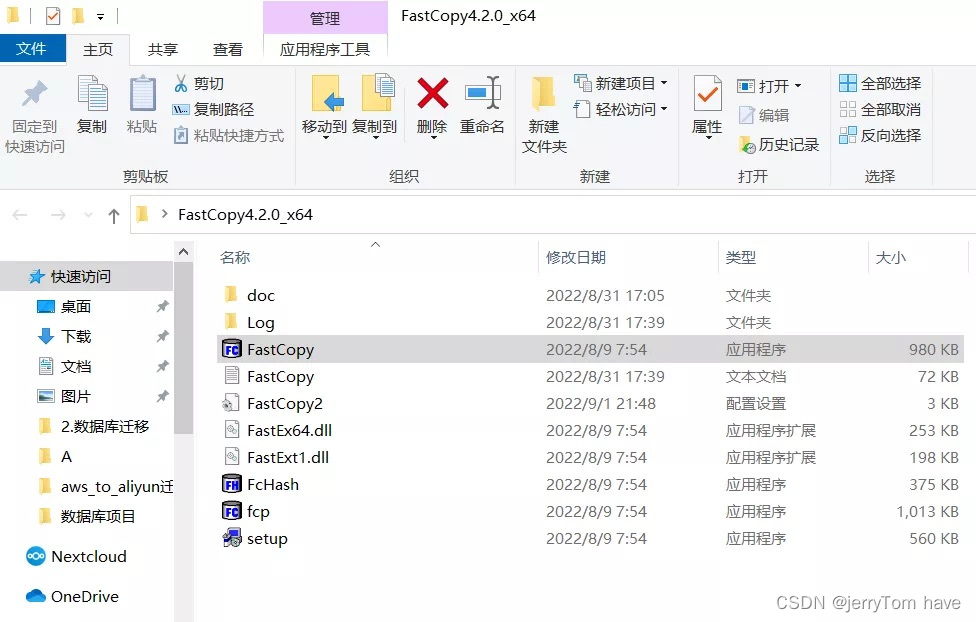This screenshot has height=622, width=976.
Task: Click the 粘贴快捷方式 button
Action: tap(228, 136)
